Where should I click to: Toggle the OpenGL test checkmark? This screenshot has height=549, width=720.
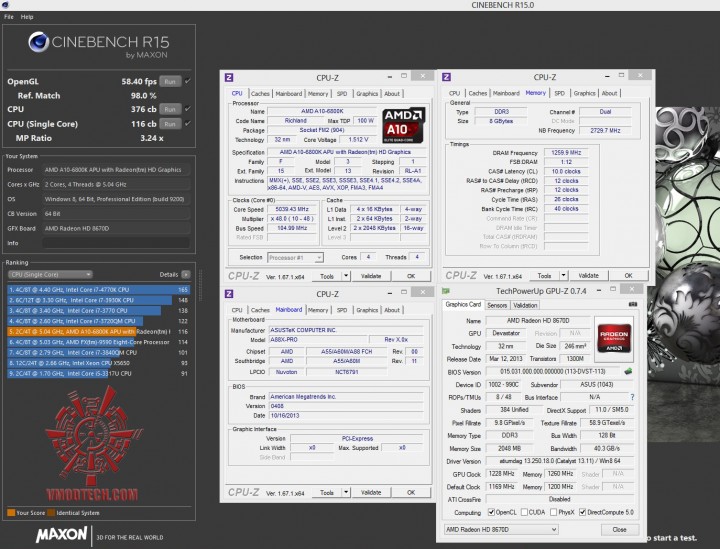(188, 81)
